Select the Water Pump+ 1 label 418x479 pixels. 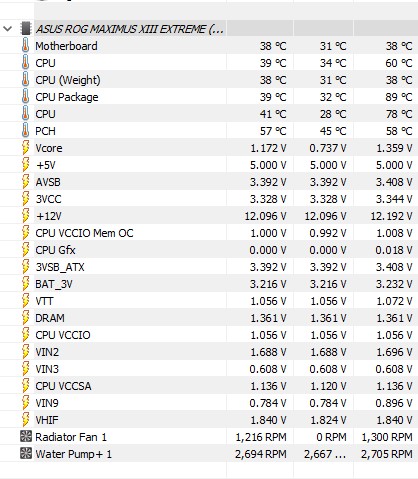(x=74, y=454)
